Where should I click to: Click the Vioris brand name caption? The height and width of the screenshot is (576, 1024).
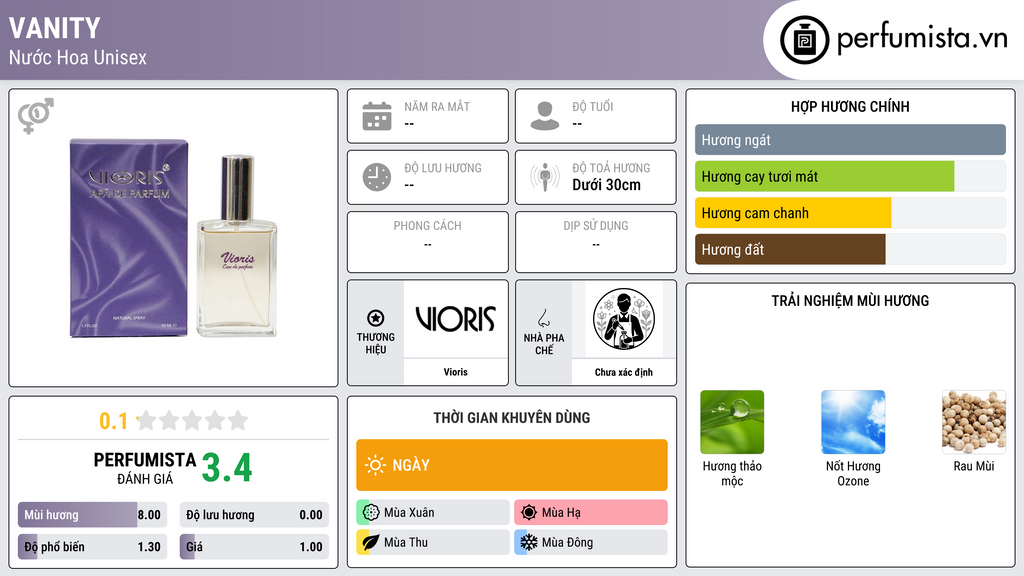pos(455,372)
